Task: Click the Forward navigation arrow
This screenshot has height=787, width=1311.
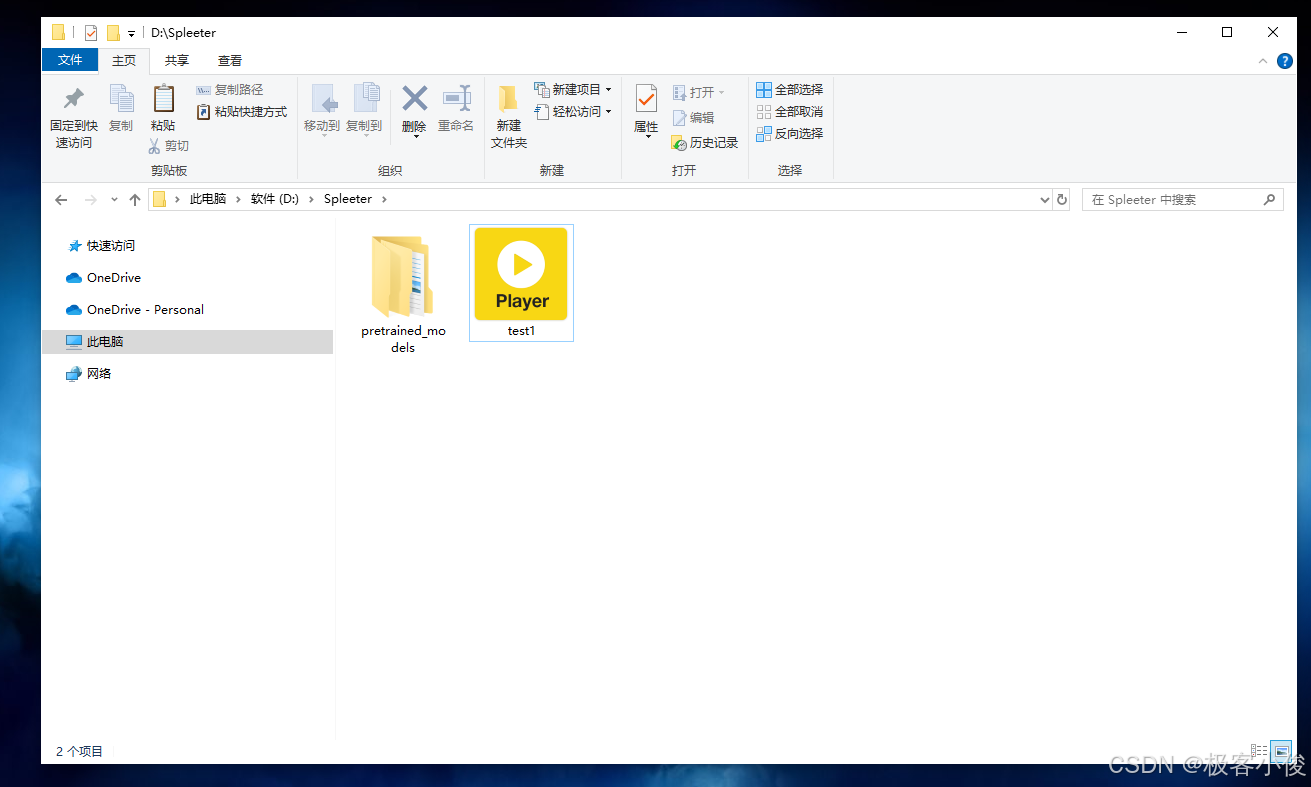Action: tap(91, 200)
